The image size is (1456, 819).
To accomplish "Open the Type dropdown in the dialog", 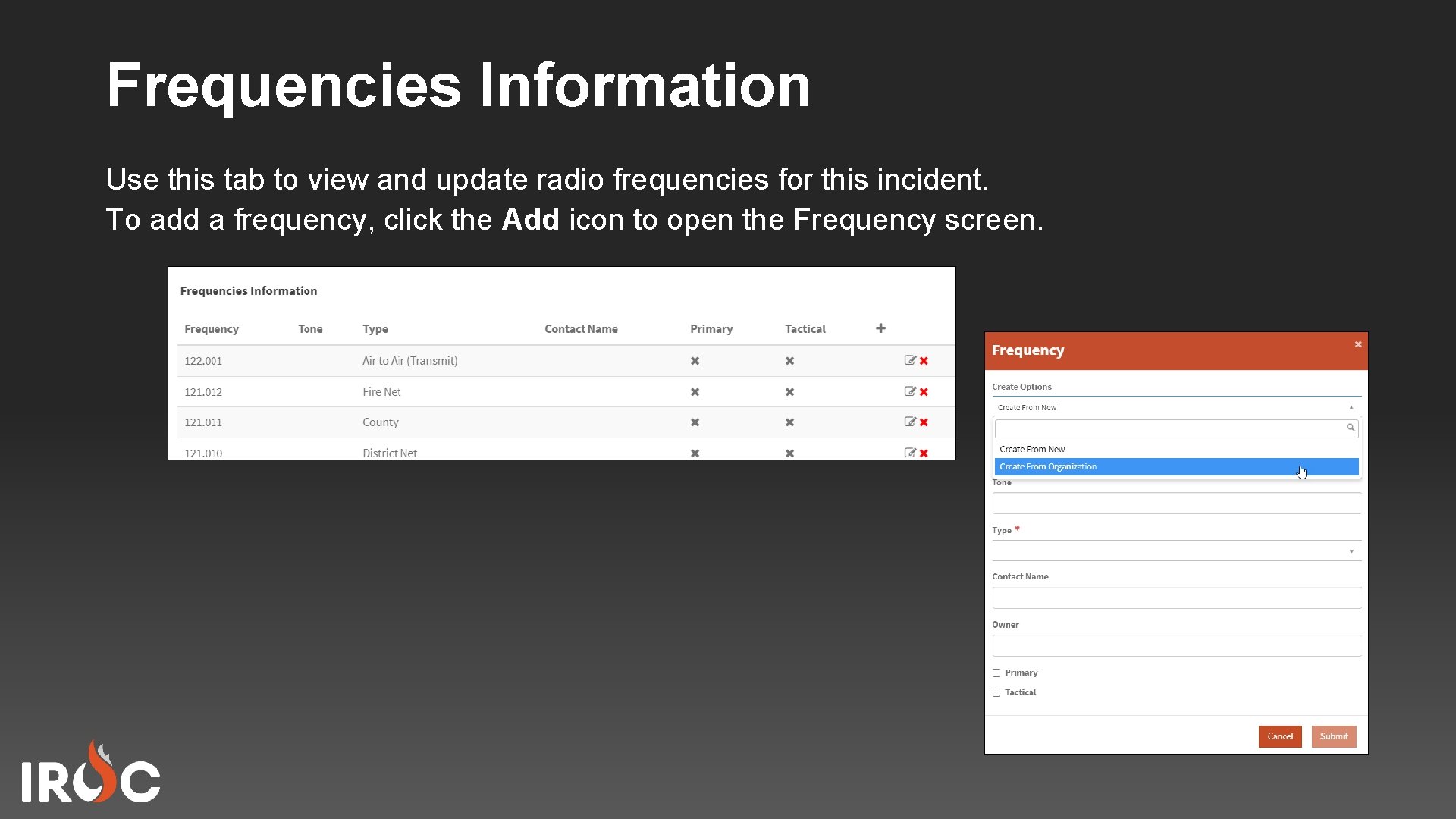I will 1352,551.
